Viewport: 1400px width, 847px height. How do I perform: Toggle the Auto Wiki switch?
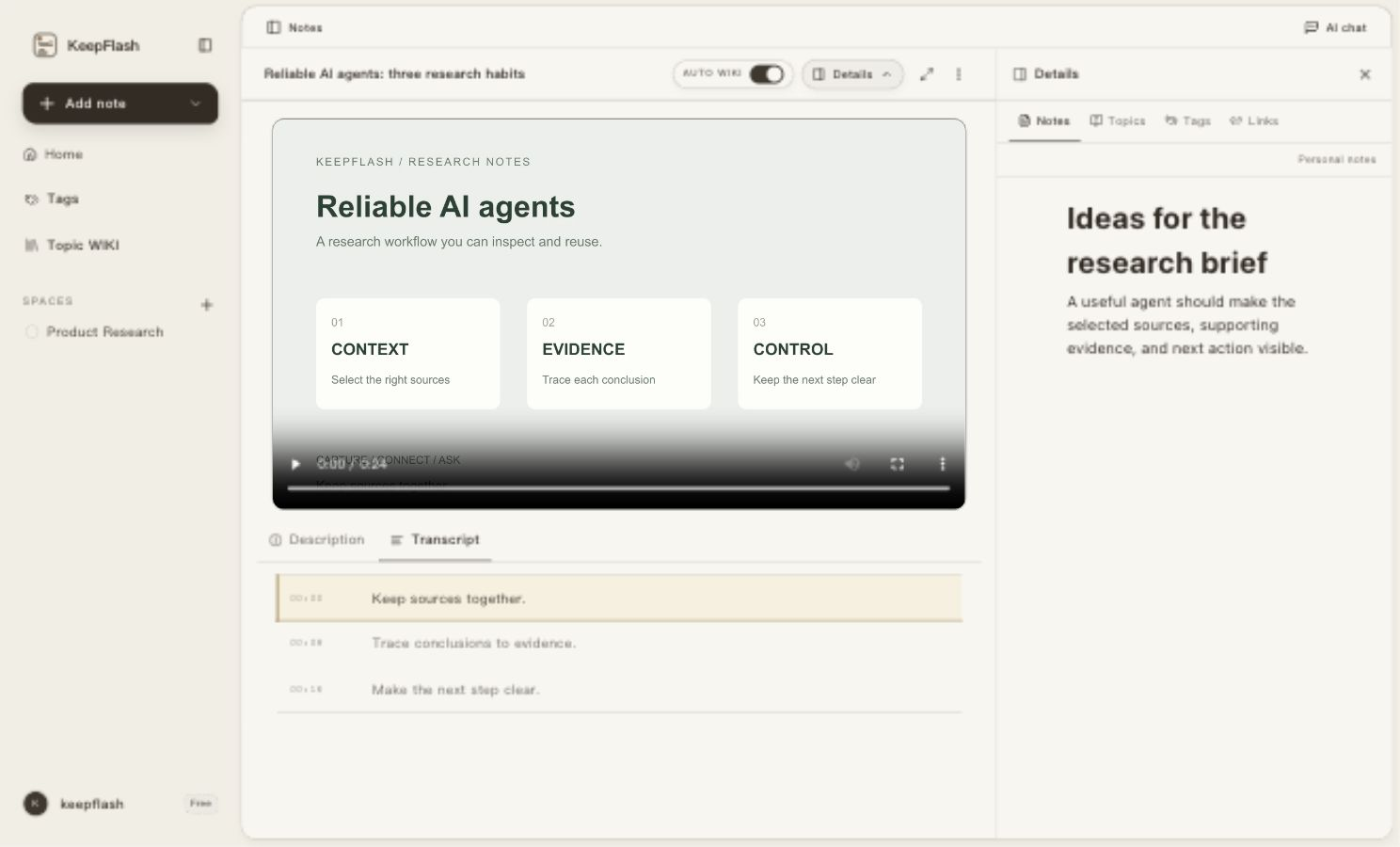point(766,73)
